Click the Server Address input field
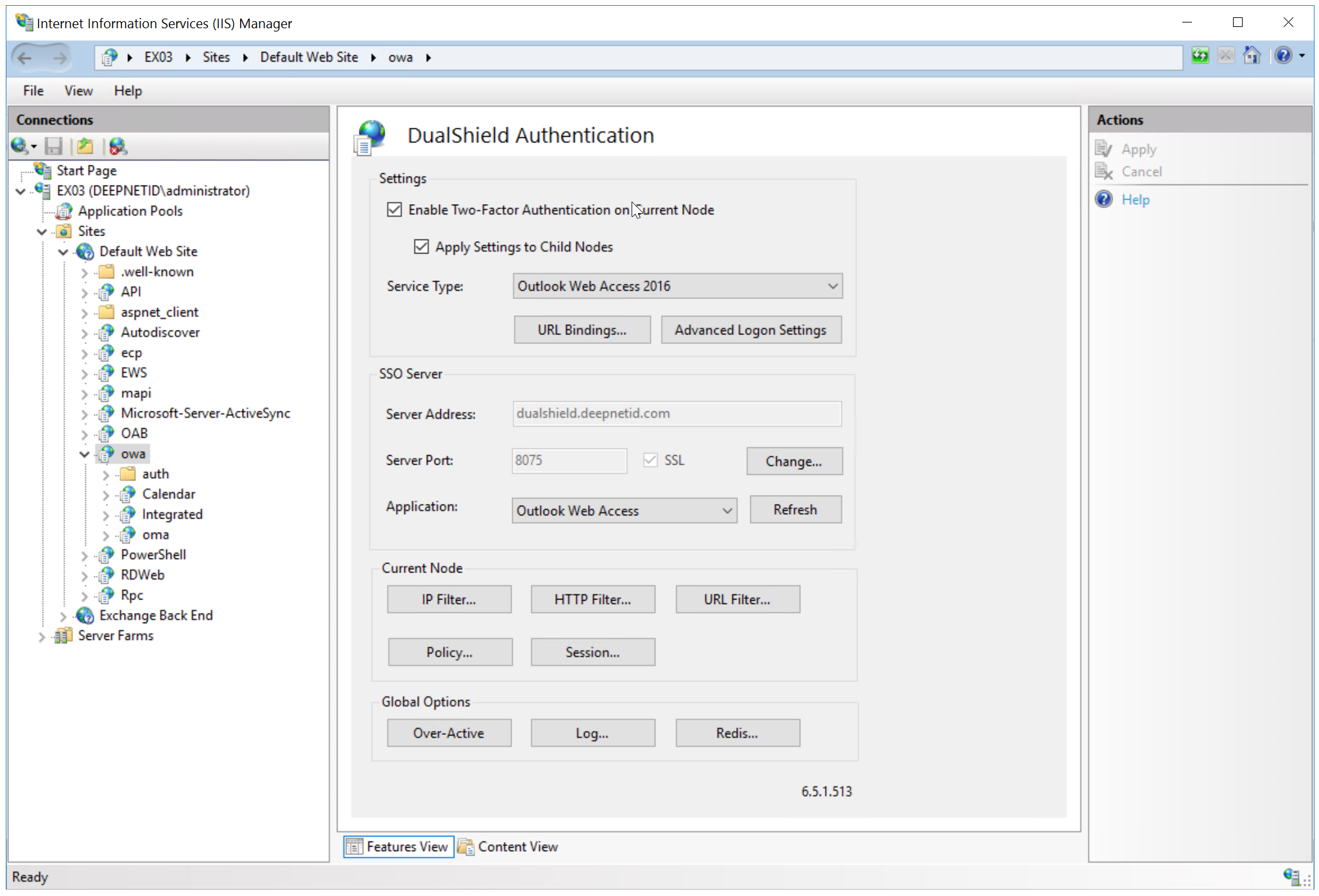 click(677, 414)
